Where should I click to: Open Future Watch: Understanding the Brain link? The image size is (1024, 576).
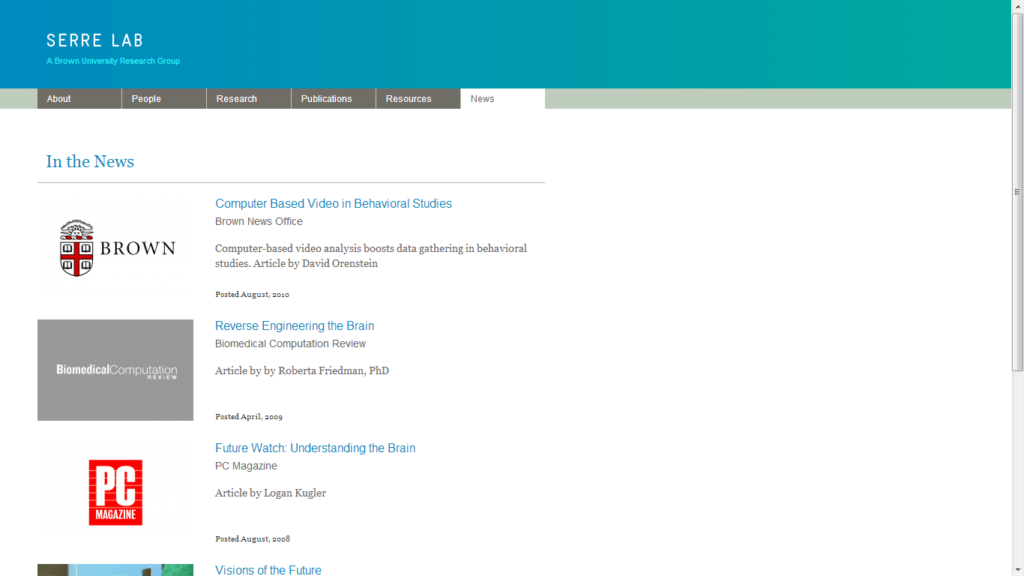[x=315, y=448]
